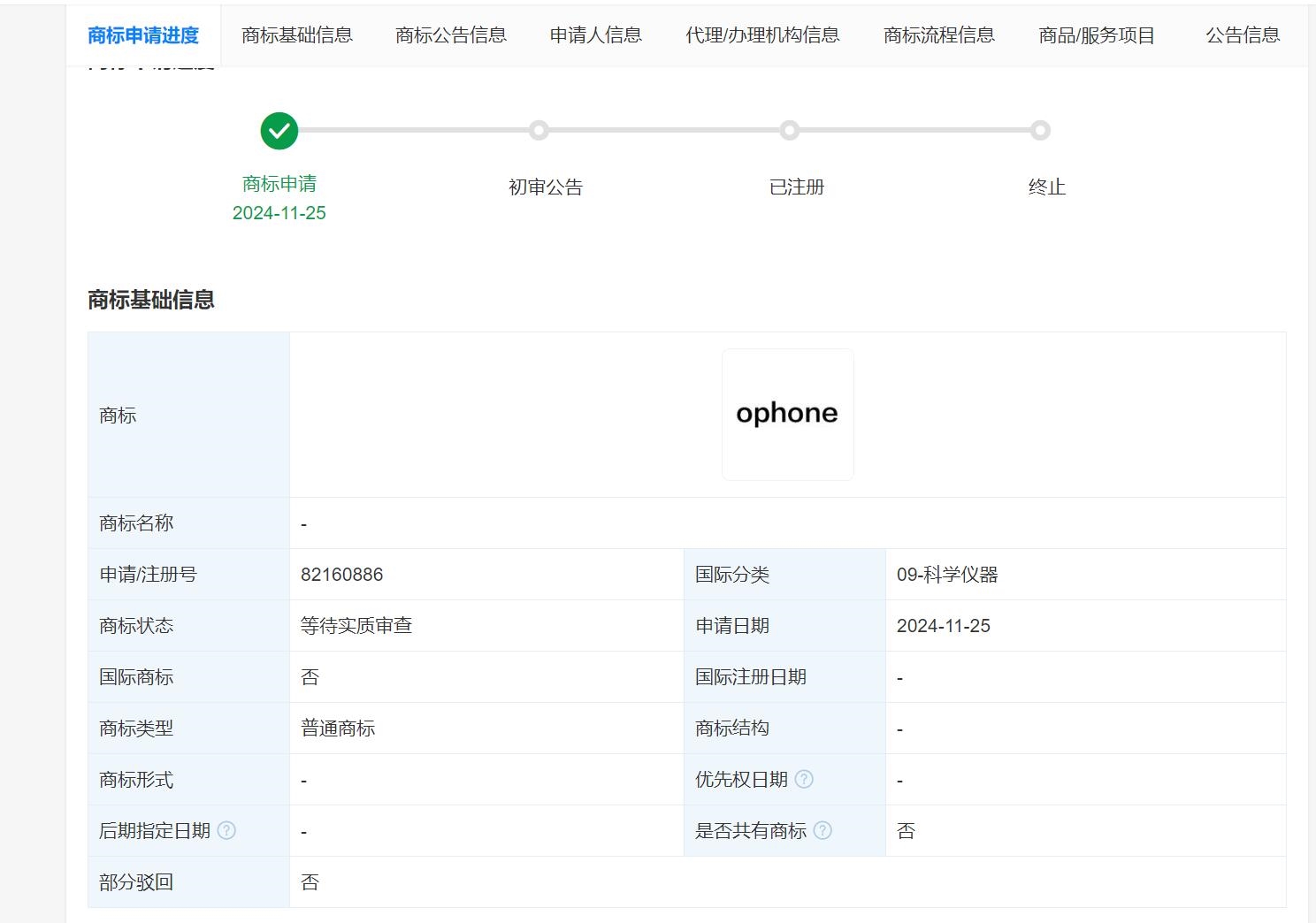Click the green checkmark step icon

pyautogui.click(x=279, y=131)
